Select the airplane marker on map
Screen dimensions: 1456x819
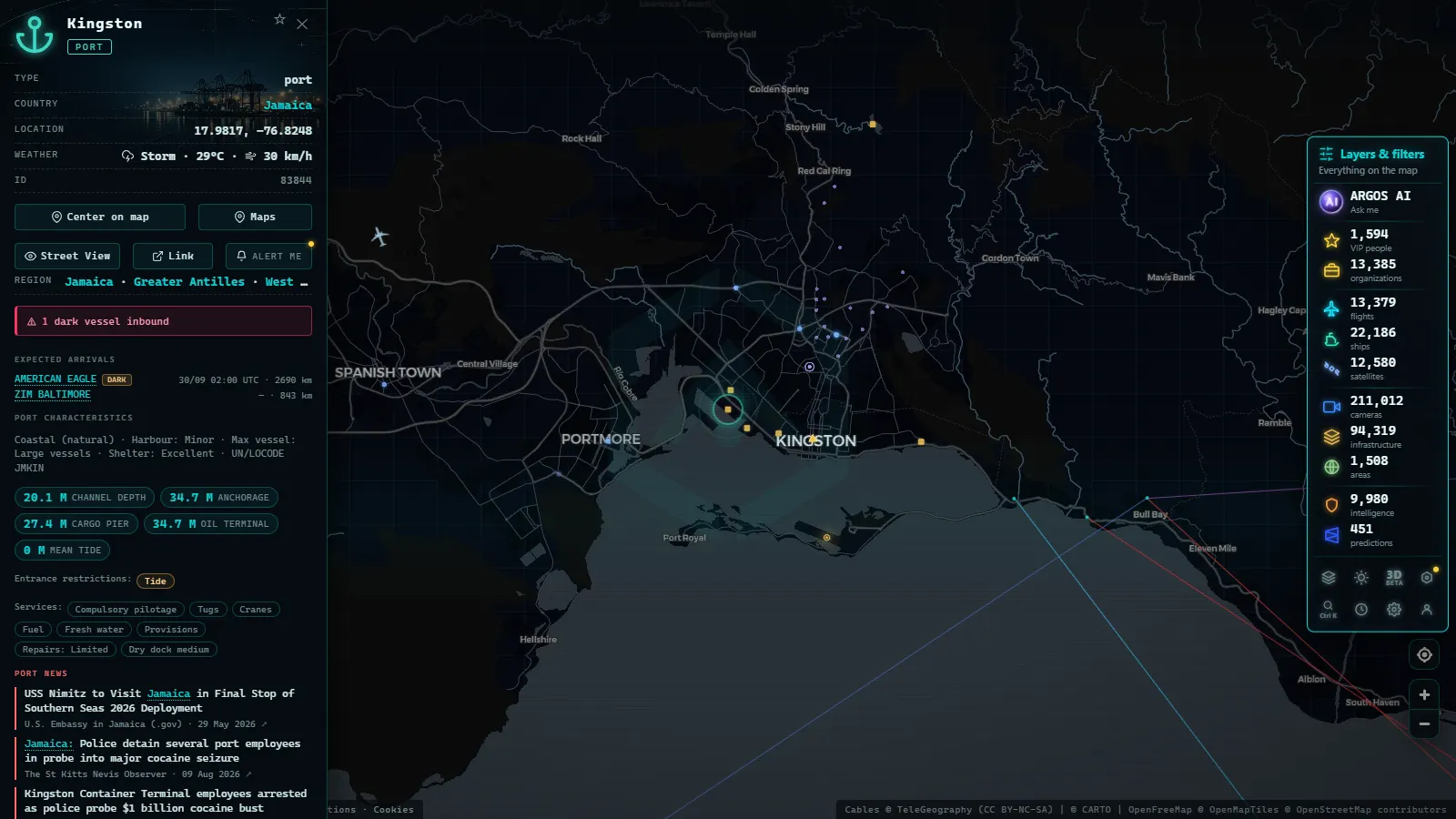click(380, 237)
